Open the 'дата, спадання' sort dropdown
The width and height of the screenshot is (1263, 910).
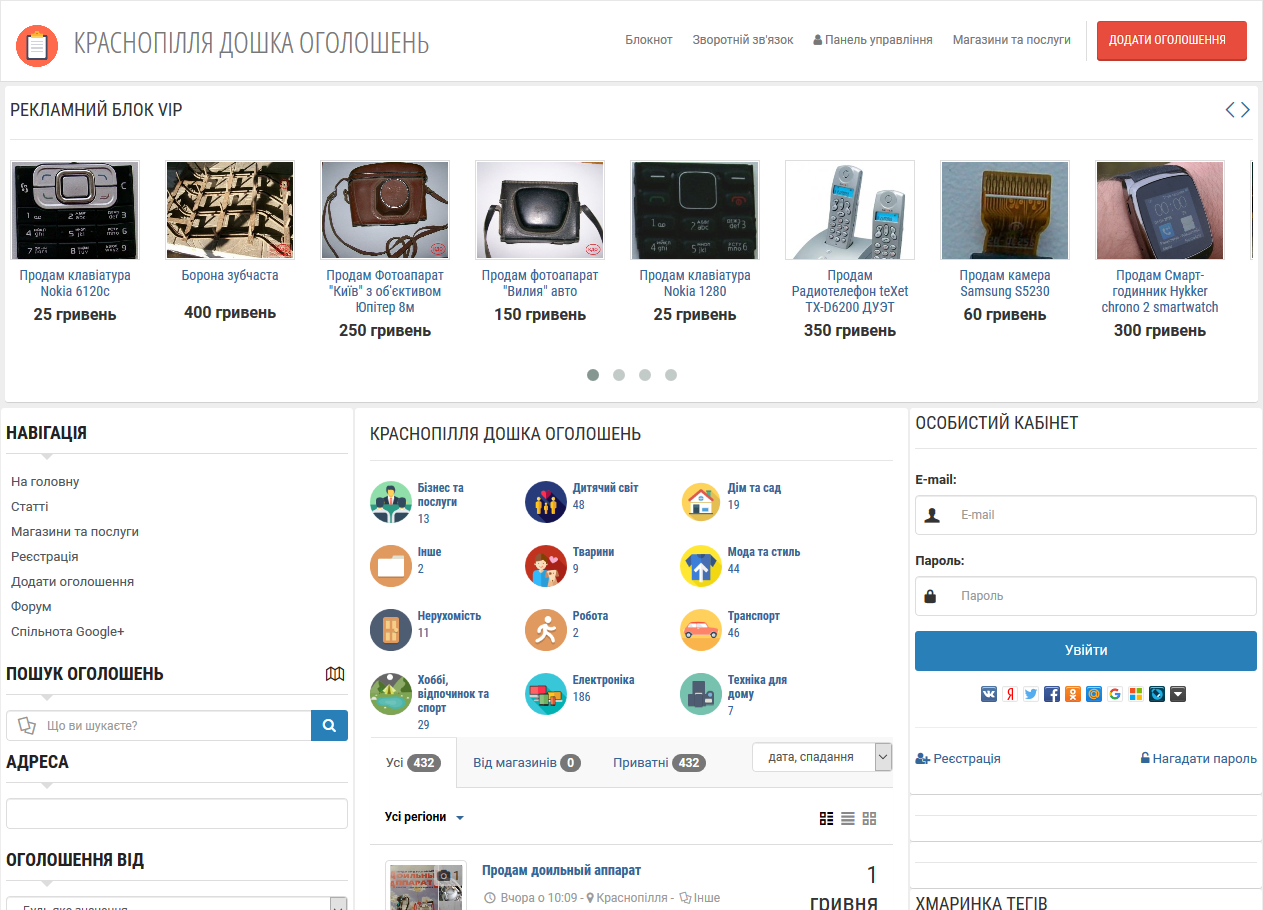click(x=821, y=757)
